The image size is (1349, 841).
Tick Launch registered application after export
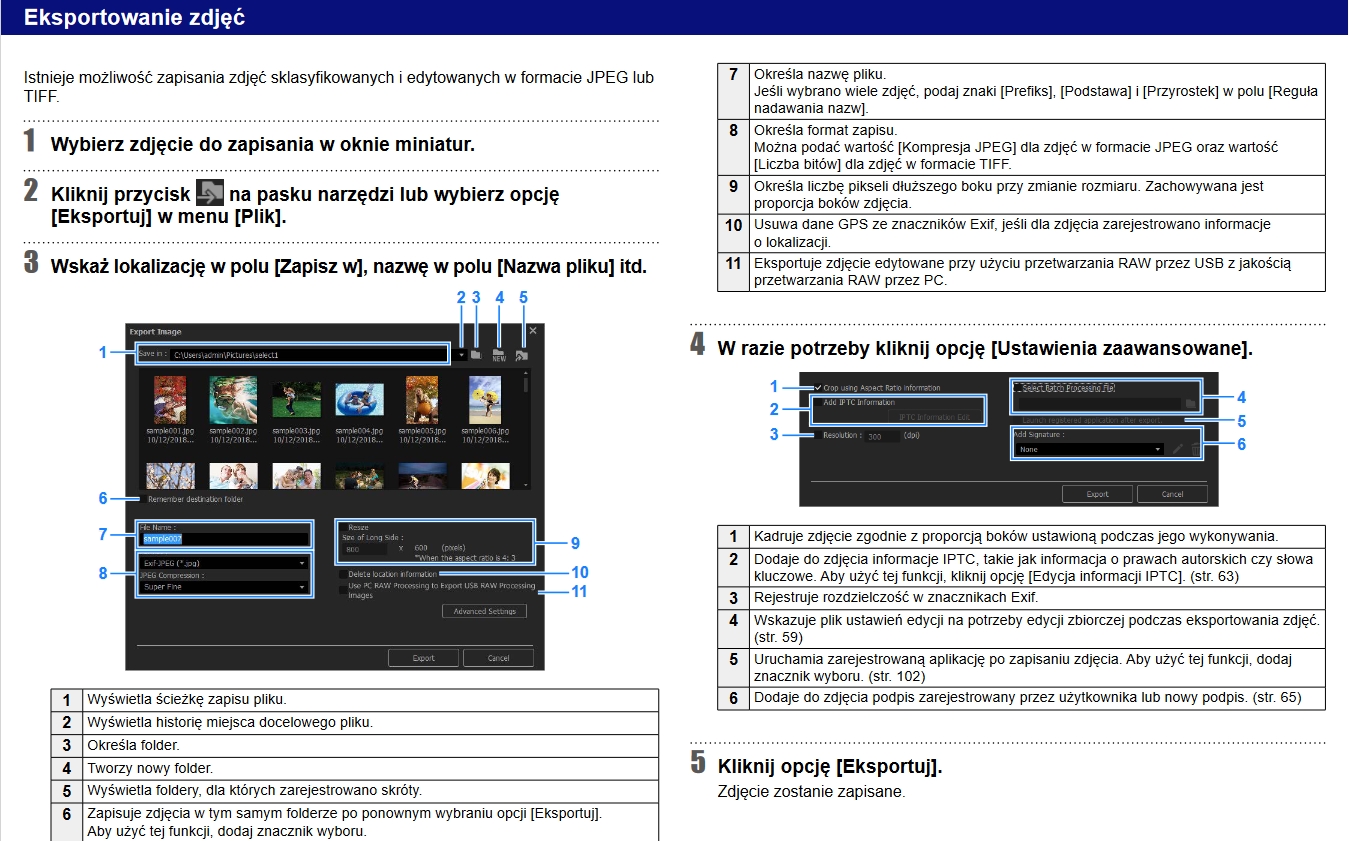pos(1016,420)
